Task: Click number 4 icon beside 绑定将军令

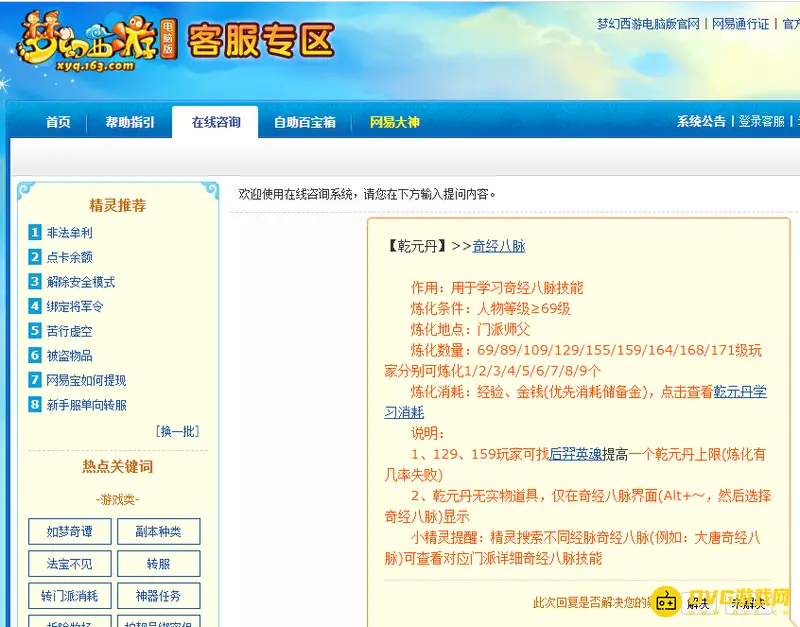Action: pos(35,306)
